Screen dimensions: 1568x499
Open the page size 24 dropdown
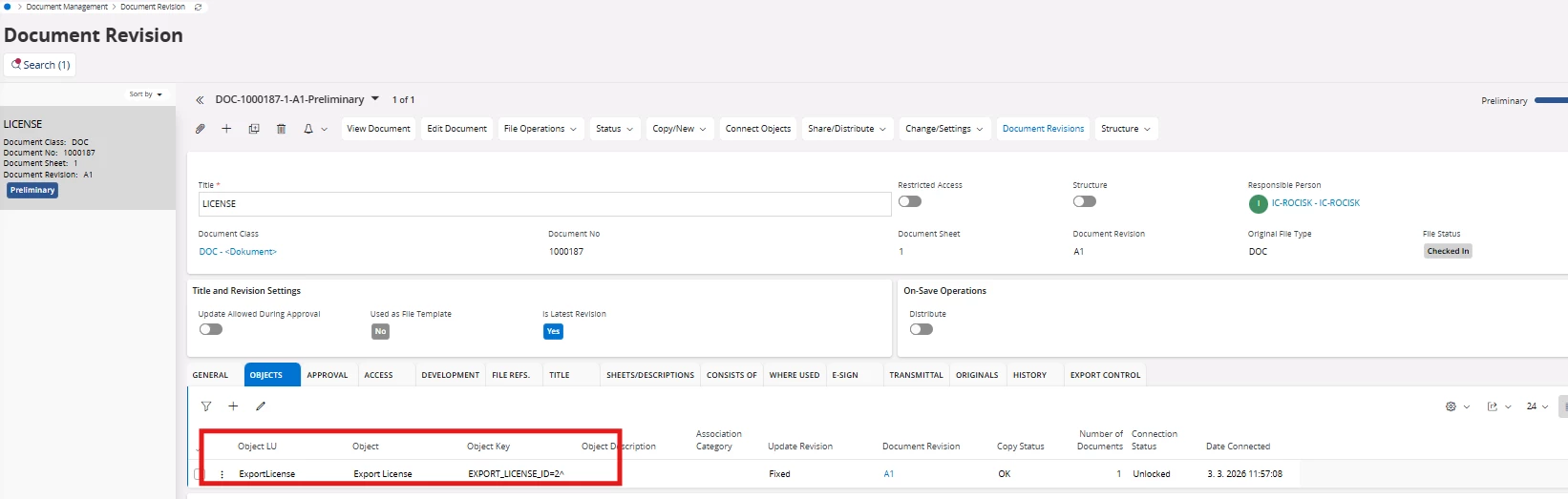tap(1537, 406)
